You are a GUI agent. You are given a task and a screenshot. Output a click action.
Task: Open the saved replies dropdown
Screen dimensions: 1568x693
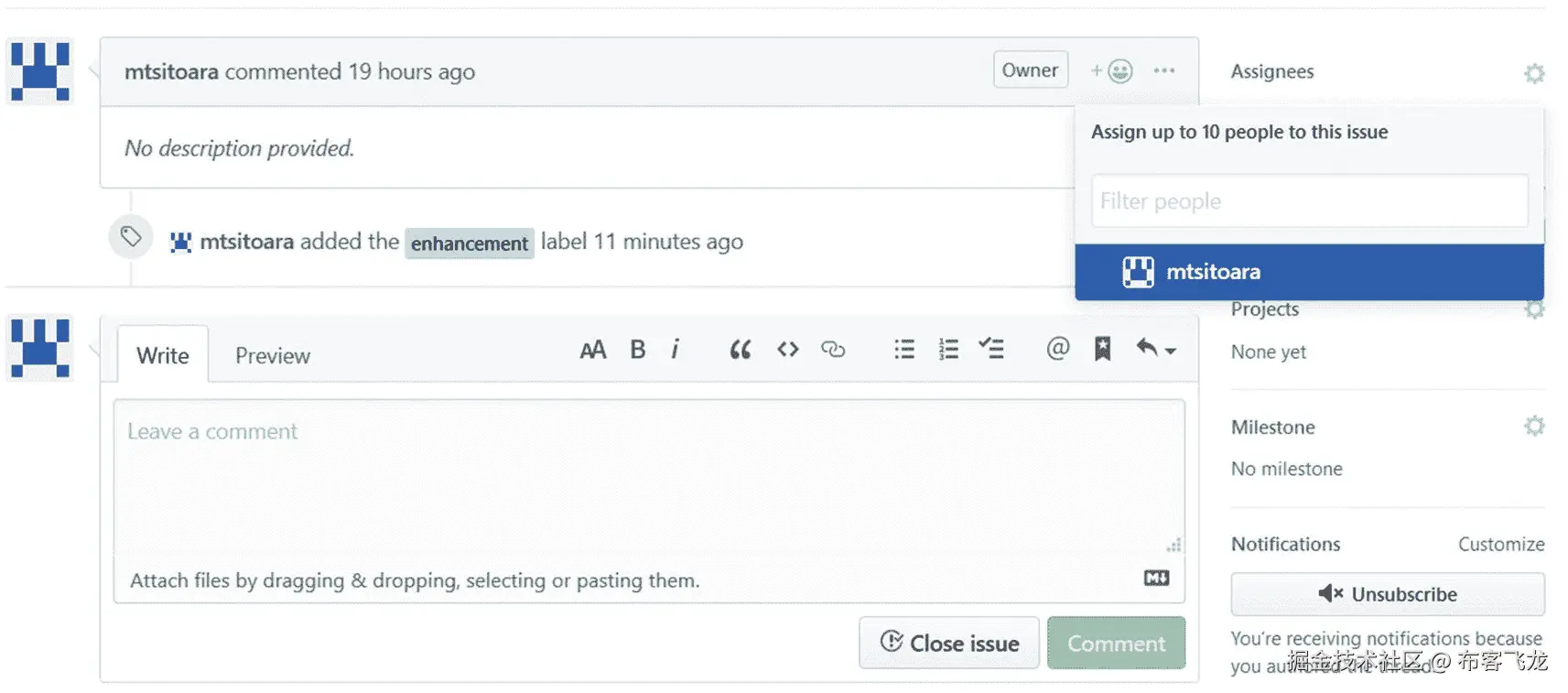coord(1155,349)
